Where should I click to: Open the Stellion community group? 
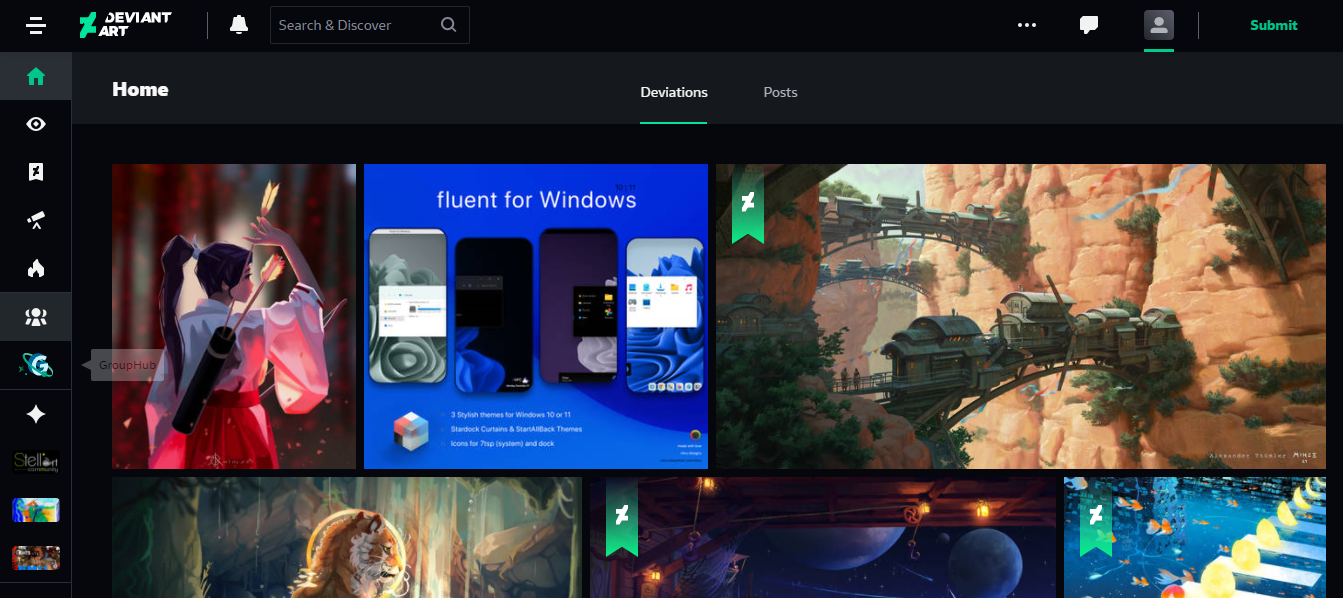(x=36, y=462)
